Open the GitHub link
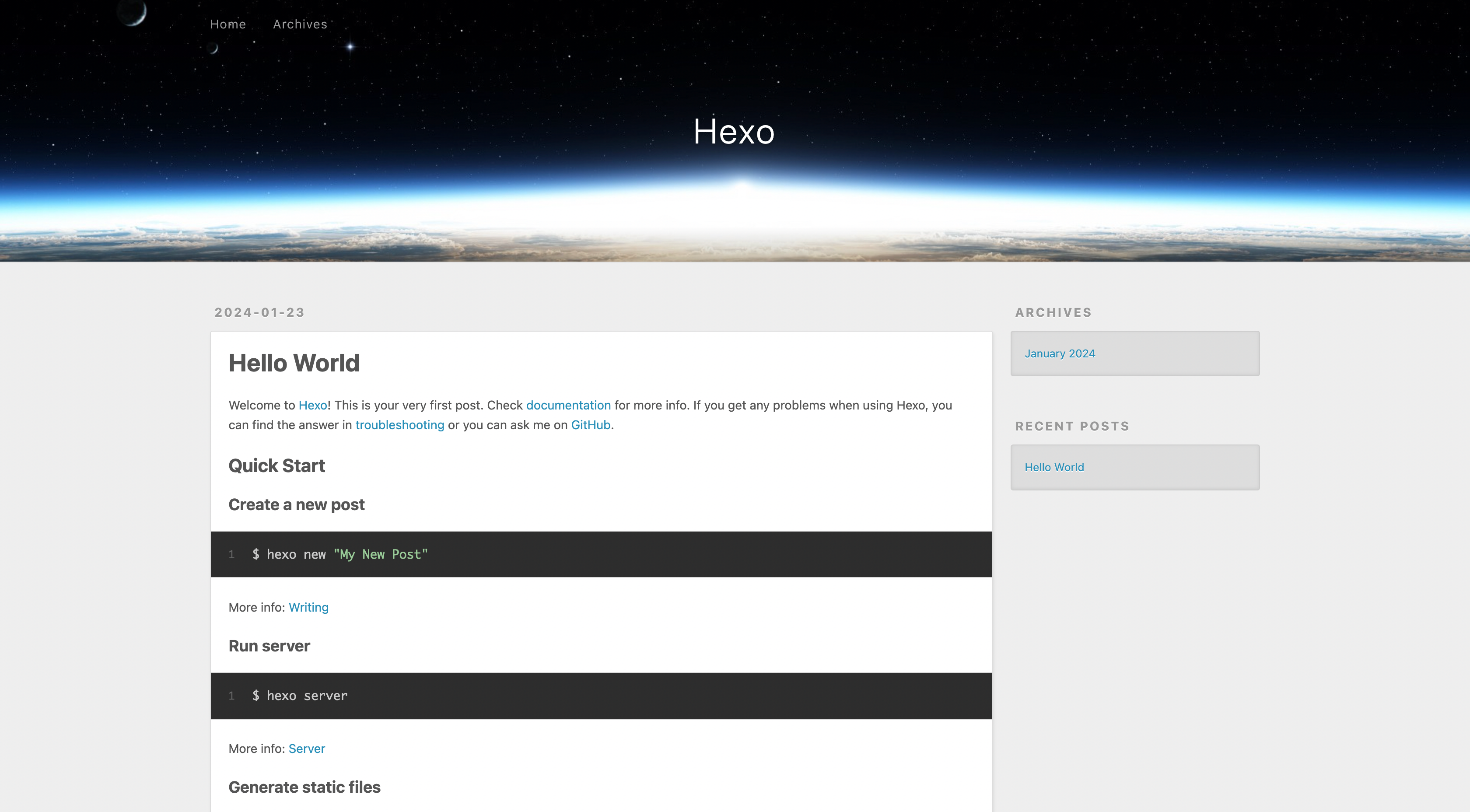Viewport: 1470px width, 812px height. 590,424
